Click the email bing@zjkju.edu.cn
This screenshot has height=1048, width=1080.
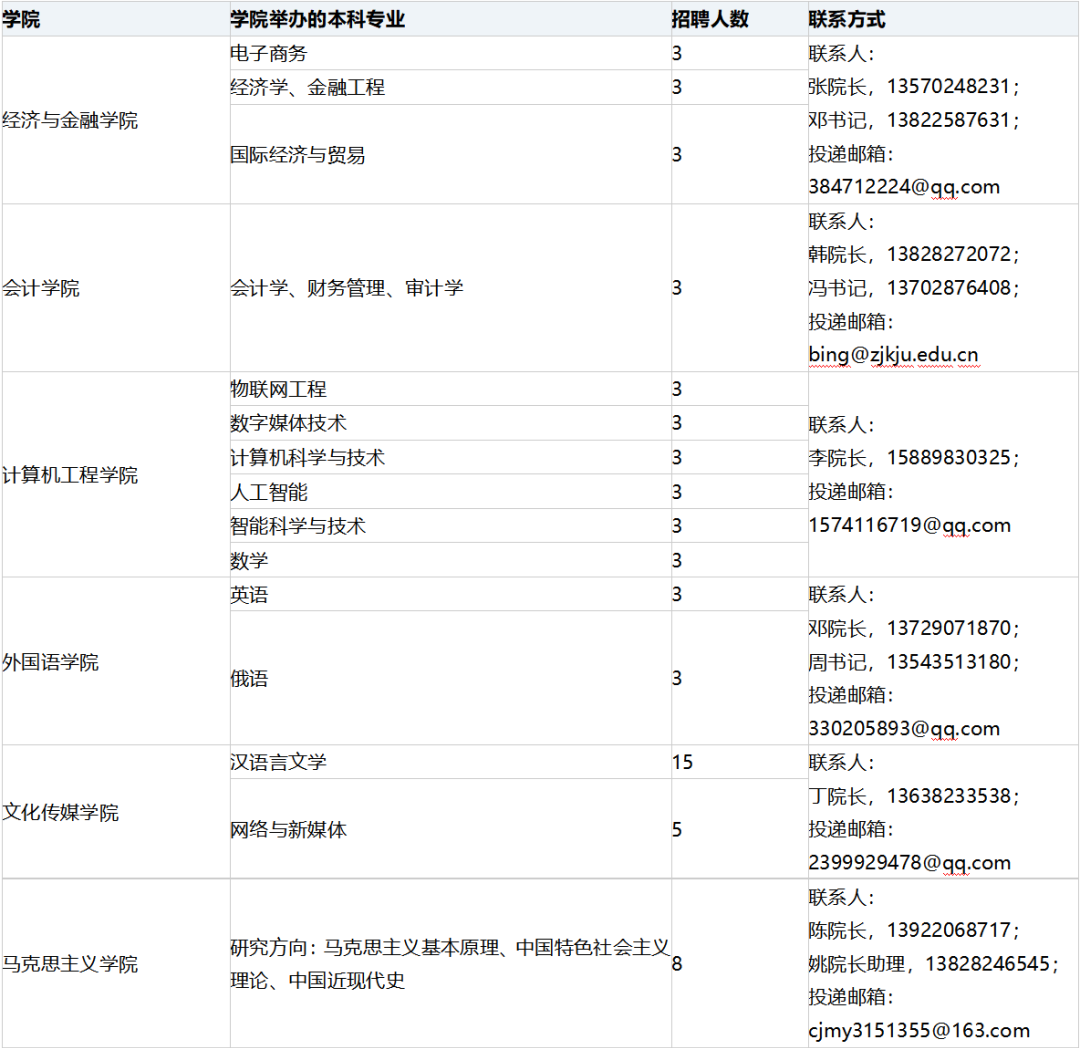coord(893,355)
